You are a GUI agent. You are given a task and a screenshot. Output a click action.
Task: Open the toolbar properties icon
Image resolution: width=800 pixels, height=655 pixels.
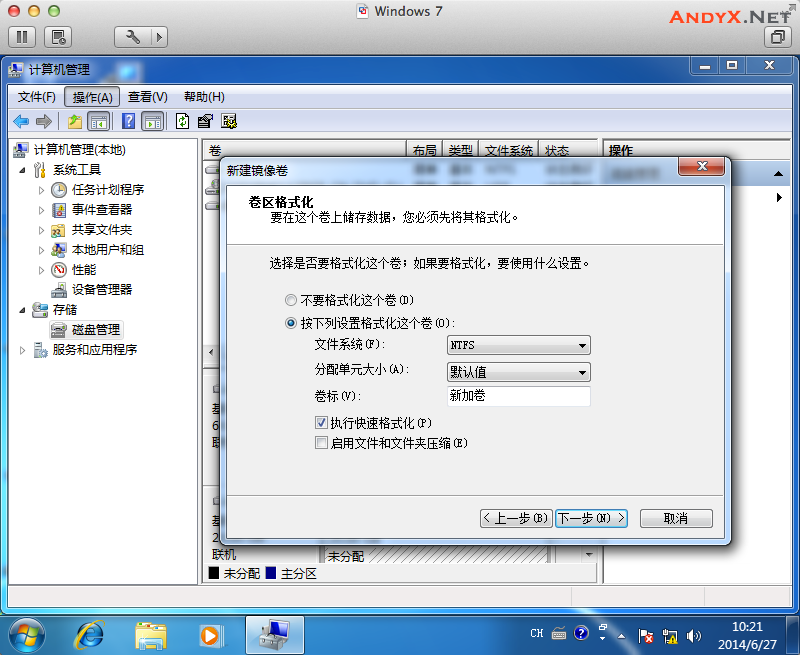tap(205, 121)
